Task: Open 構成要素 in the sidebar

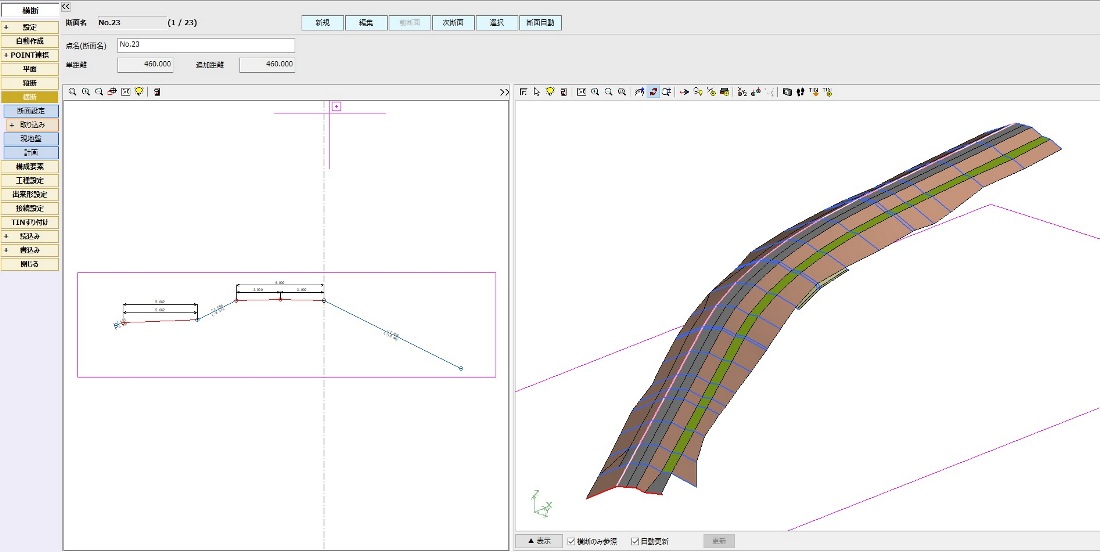Action: (x=29, y=167)
